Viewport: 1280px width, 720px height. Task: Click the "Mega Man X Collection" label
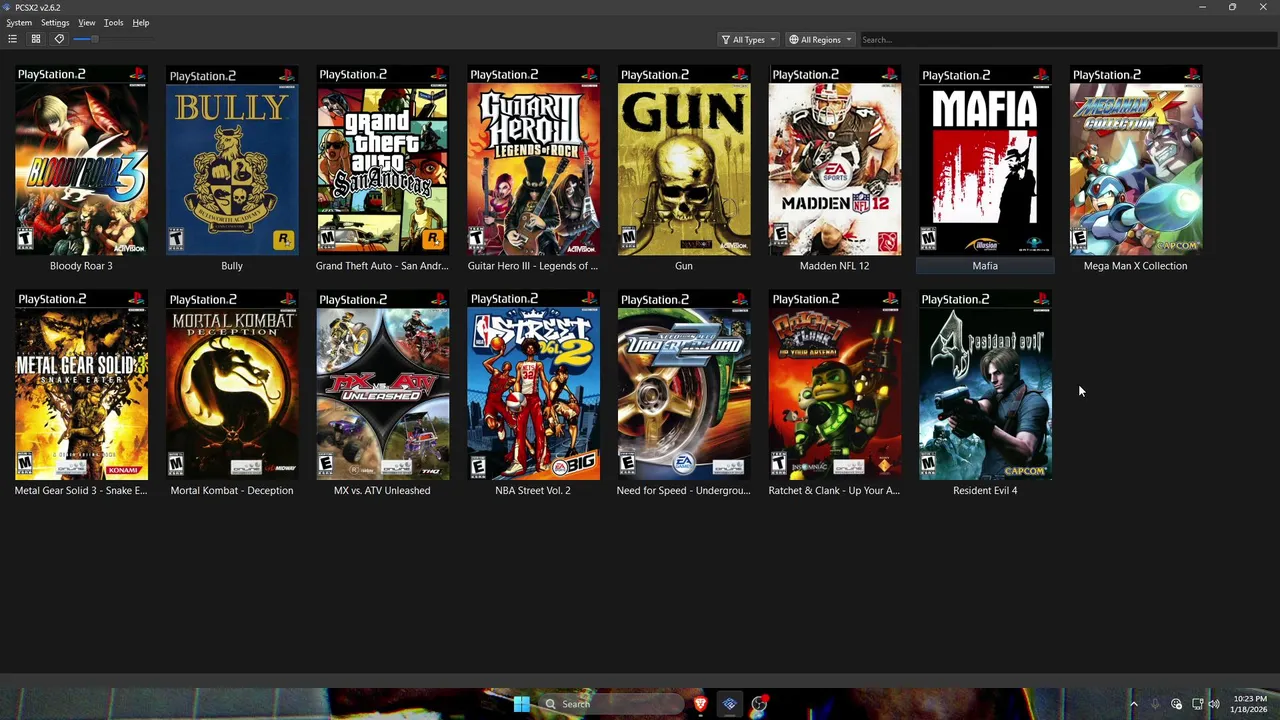coord(1136,266)
